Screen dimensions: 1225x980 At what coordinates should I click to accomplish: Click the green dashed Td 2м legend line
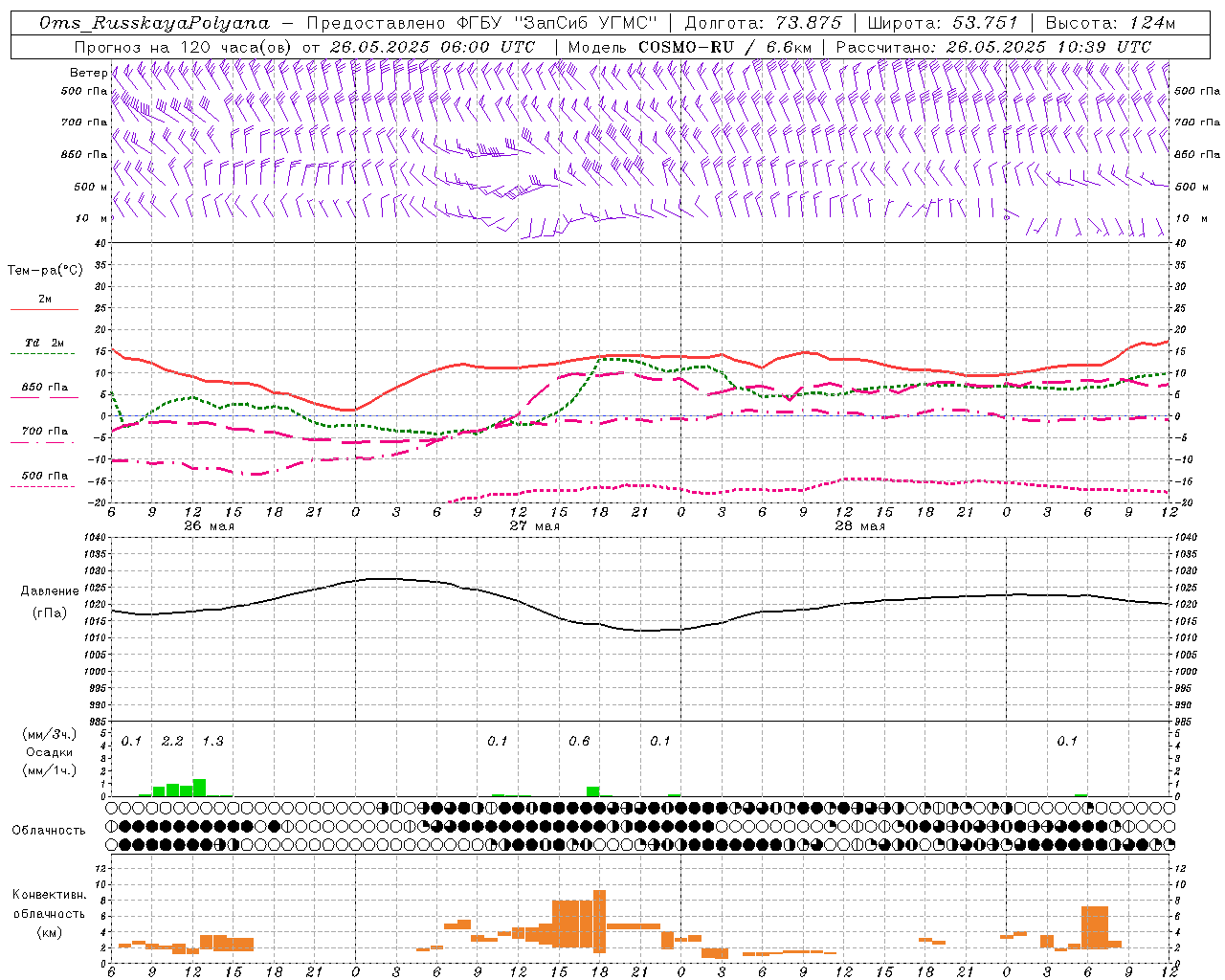coord(42,354)
